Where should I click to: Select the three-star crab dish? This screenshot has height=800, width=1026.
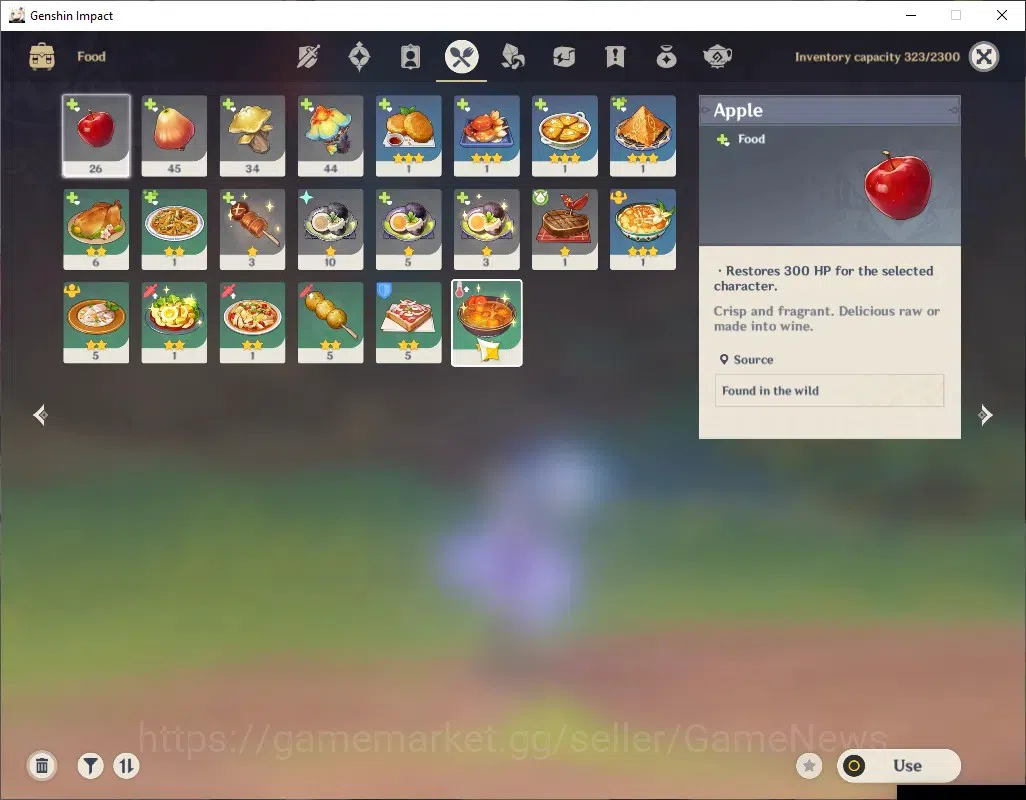coord(486,136)
